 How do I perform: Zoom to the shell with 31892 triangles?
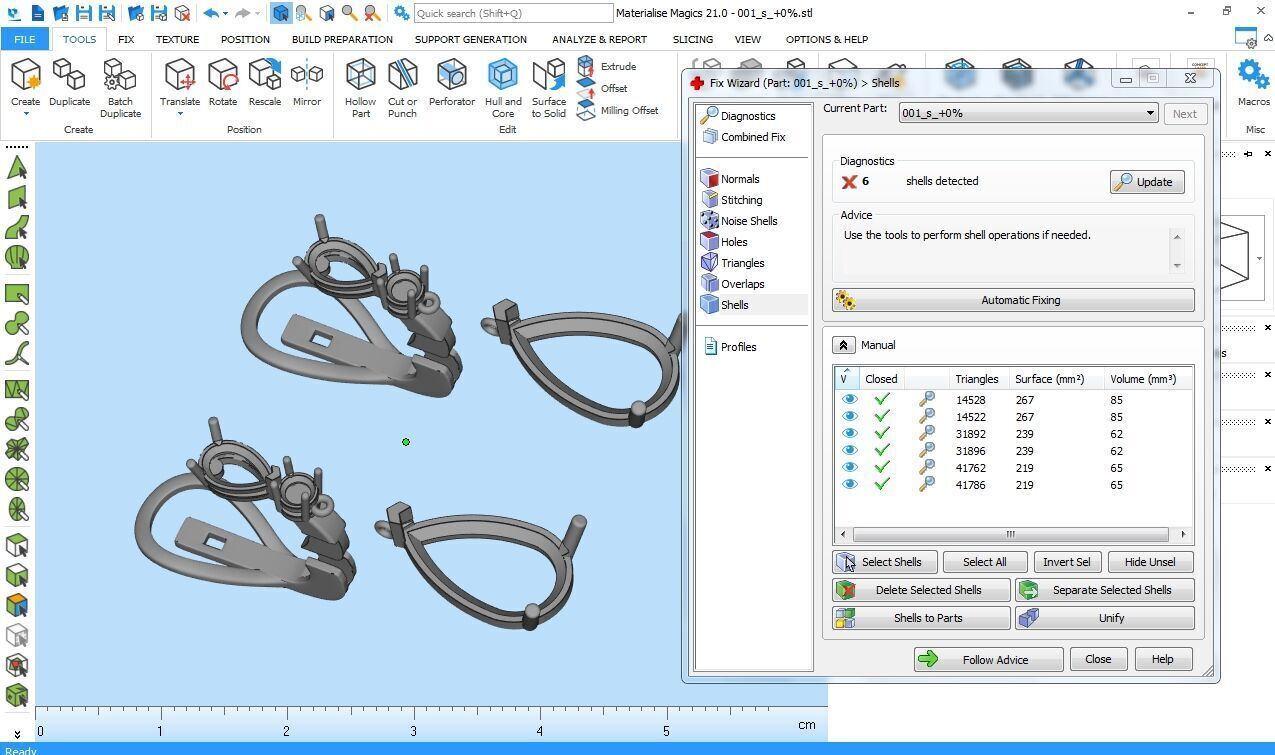point(927,434)
